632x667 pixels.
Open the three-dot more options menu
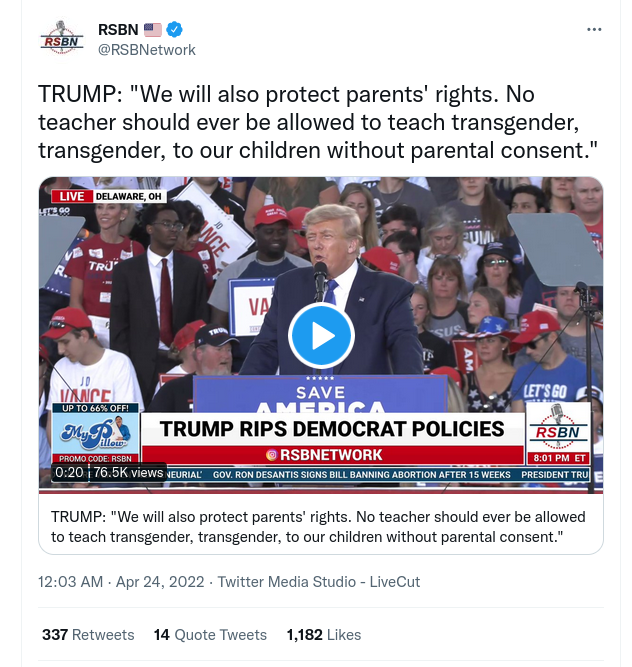[594, 29]
